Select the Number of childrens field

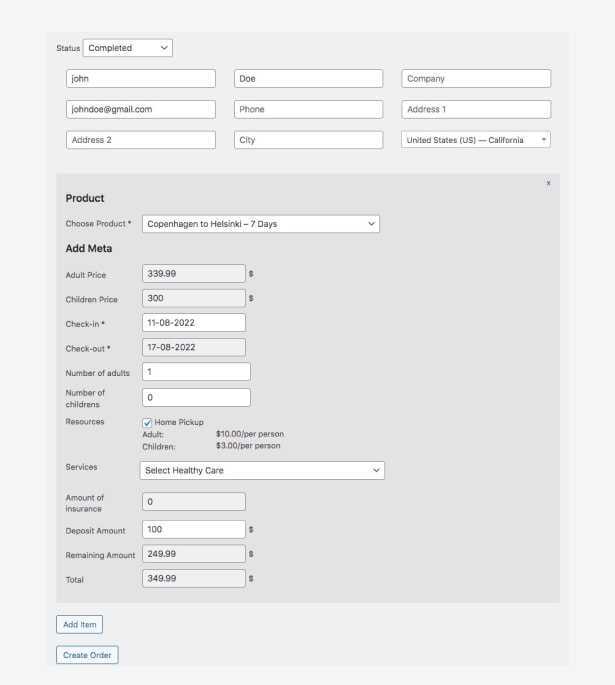(x=197, y=398)
